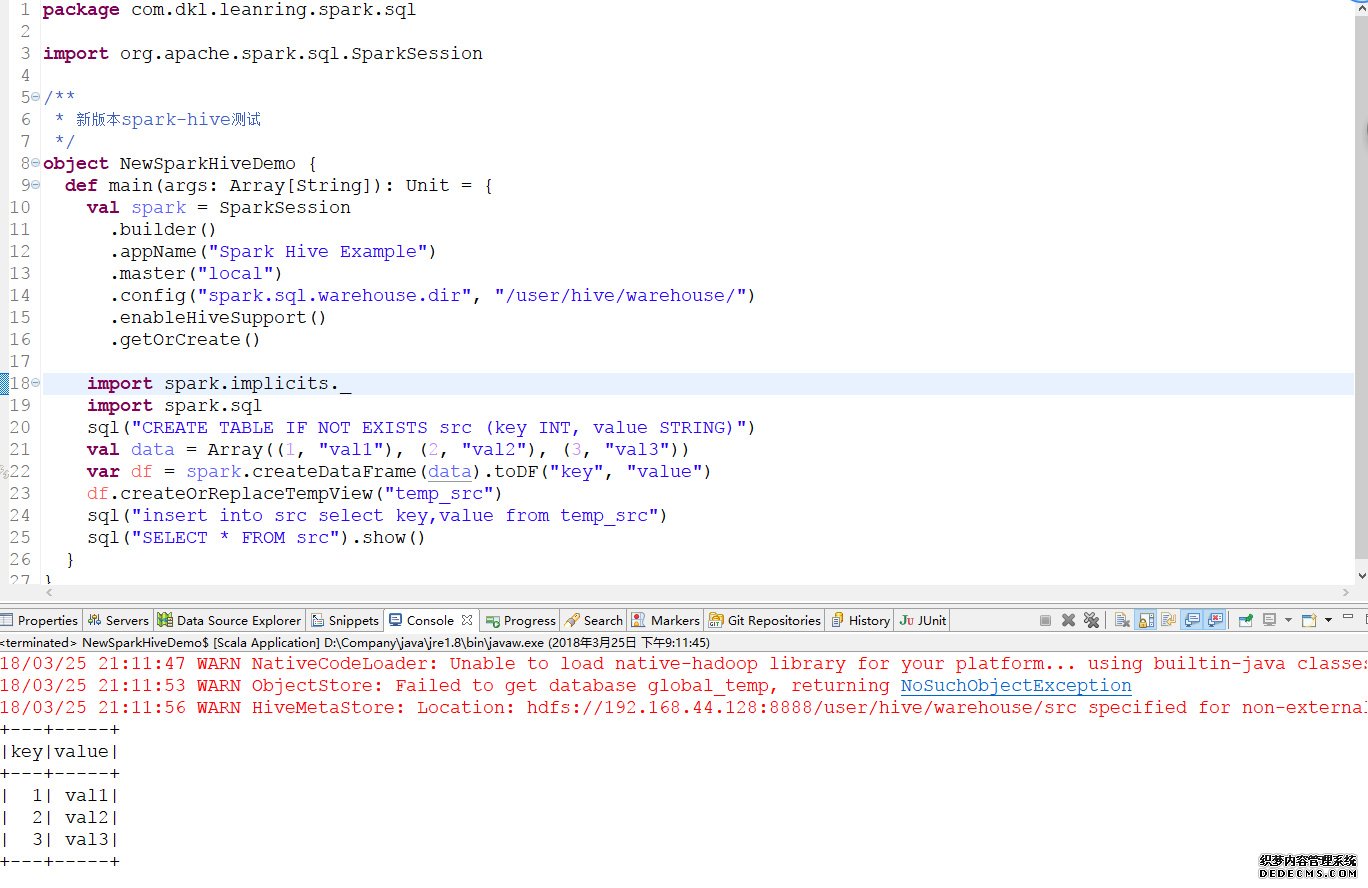
Task: Switch to the Git Repositories tab
Action: [x=764, y=620]
